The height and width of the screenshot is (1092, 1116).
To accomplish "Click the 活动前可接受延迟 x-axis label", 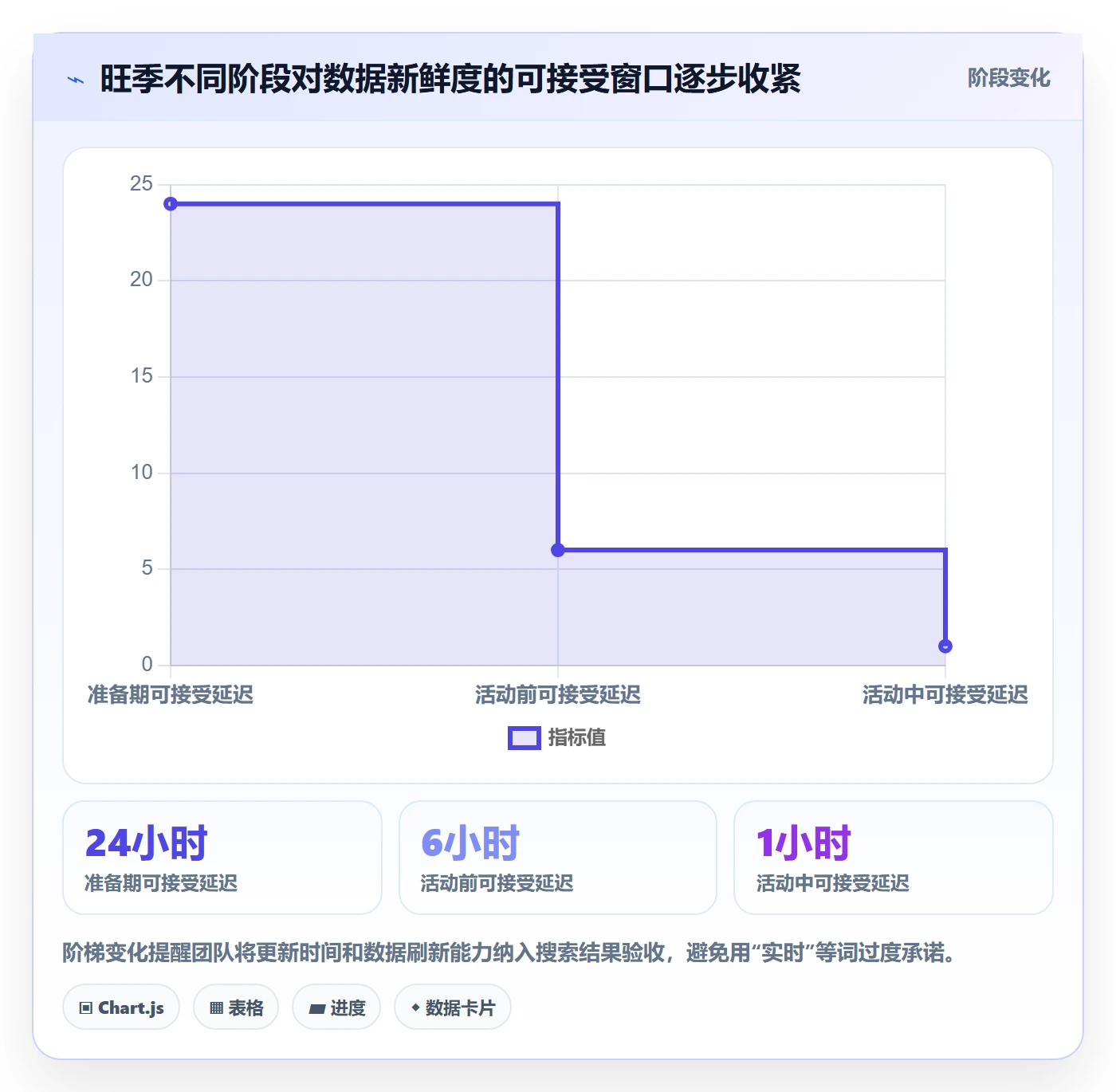I will (558, 695).
